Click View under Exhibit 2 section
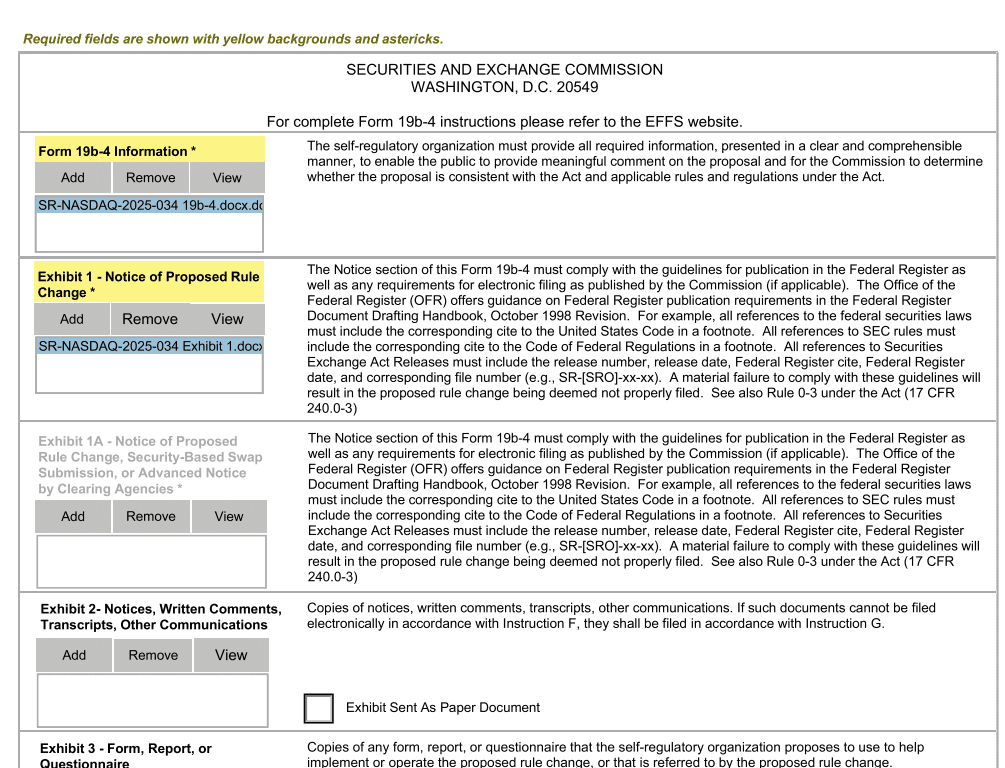Image resolution: width=1005 pixels, height=768 pixels. (230, 655)
